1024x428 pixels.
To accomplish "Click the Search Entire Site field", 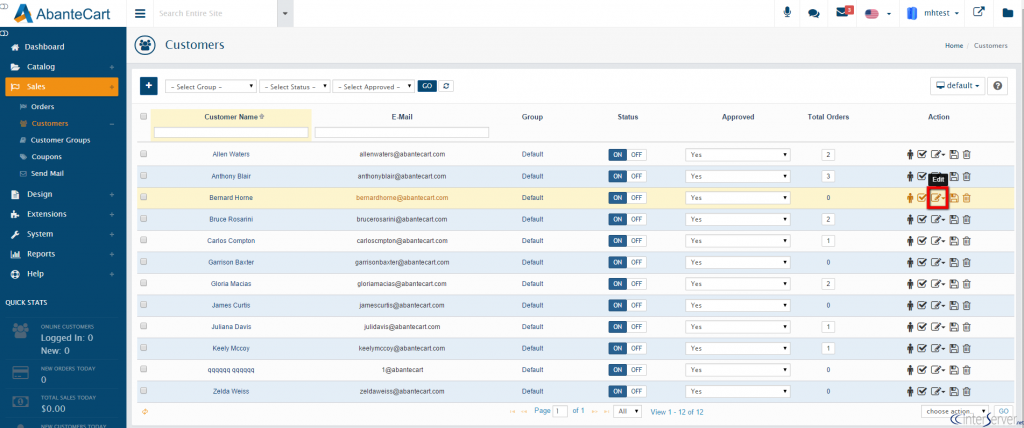I will click(216, 13).
